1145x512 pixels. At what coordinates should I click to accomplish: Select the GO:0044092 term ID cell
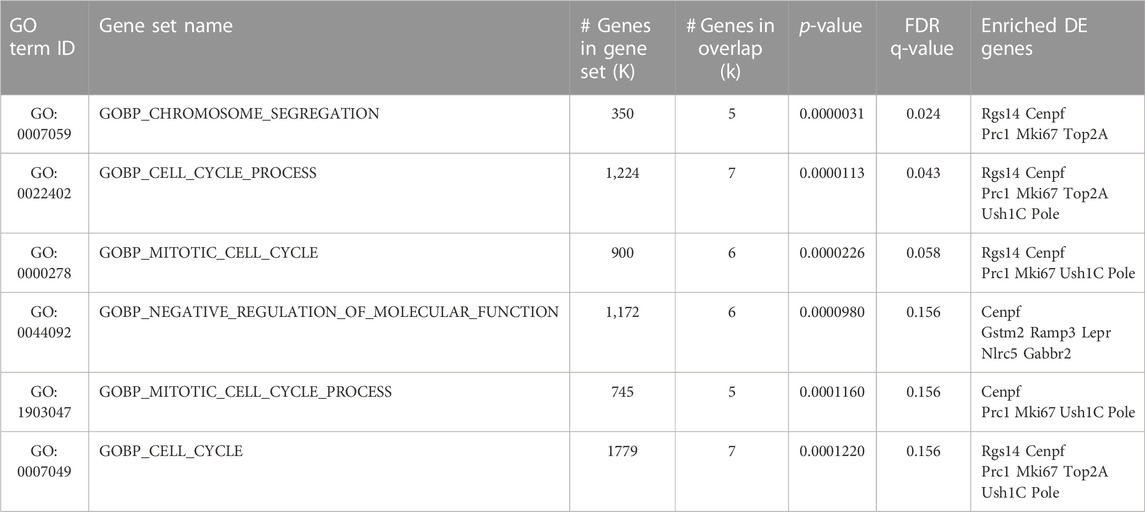[44, 323]
